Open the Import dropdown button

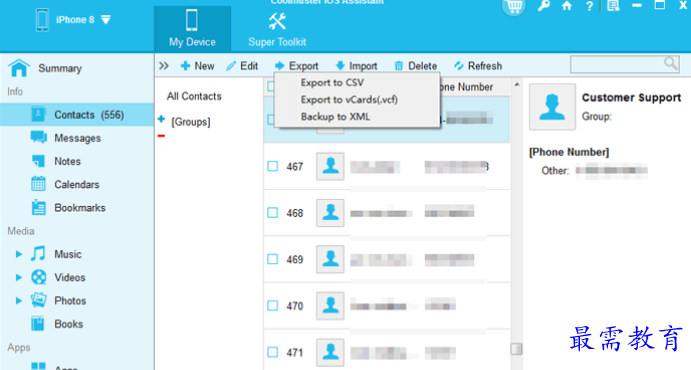[x=356, y=66]
